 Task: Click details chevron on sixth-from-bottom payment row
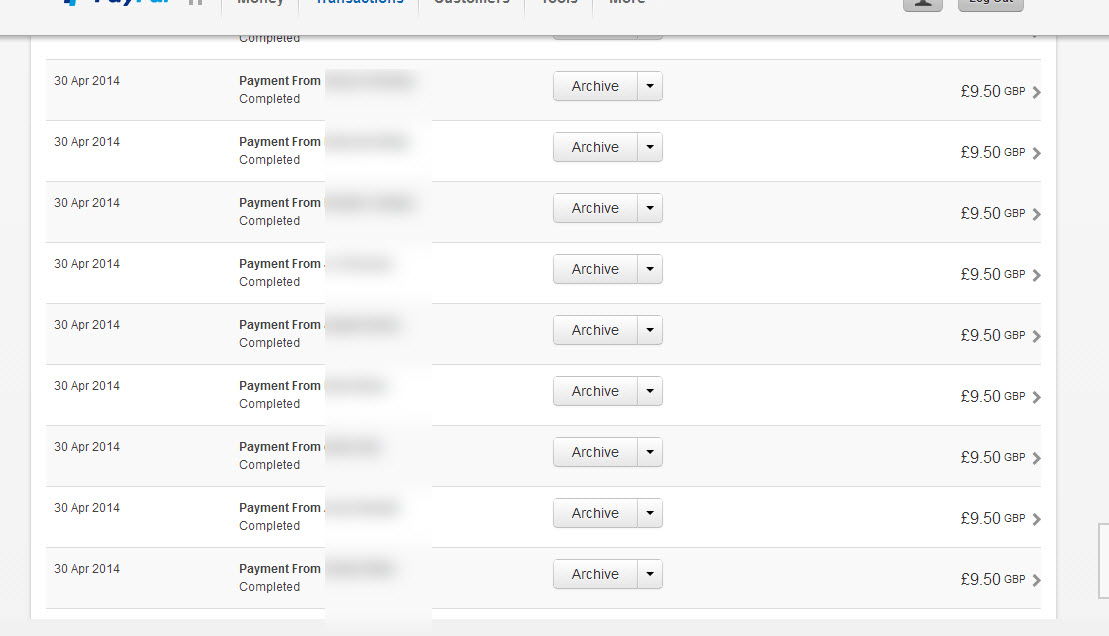(x=1036, y=275)
